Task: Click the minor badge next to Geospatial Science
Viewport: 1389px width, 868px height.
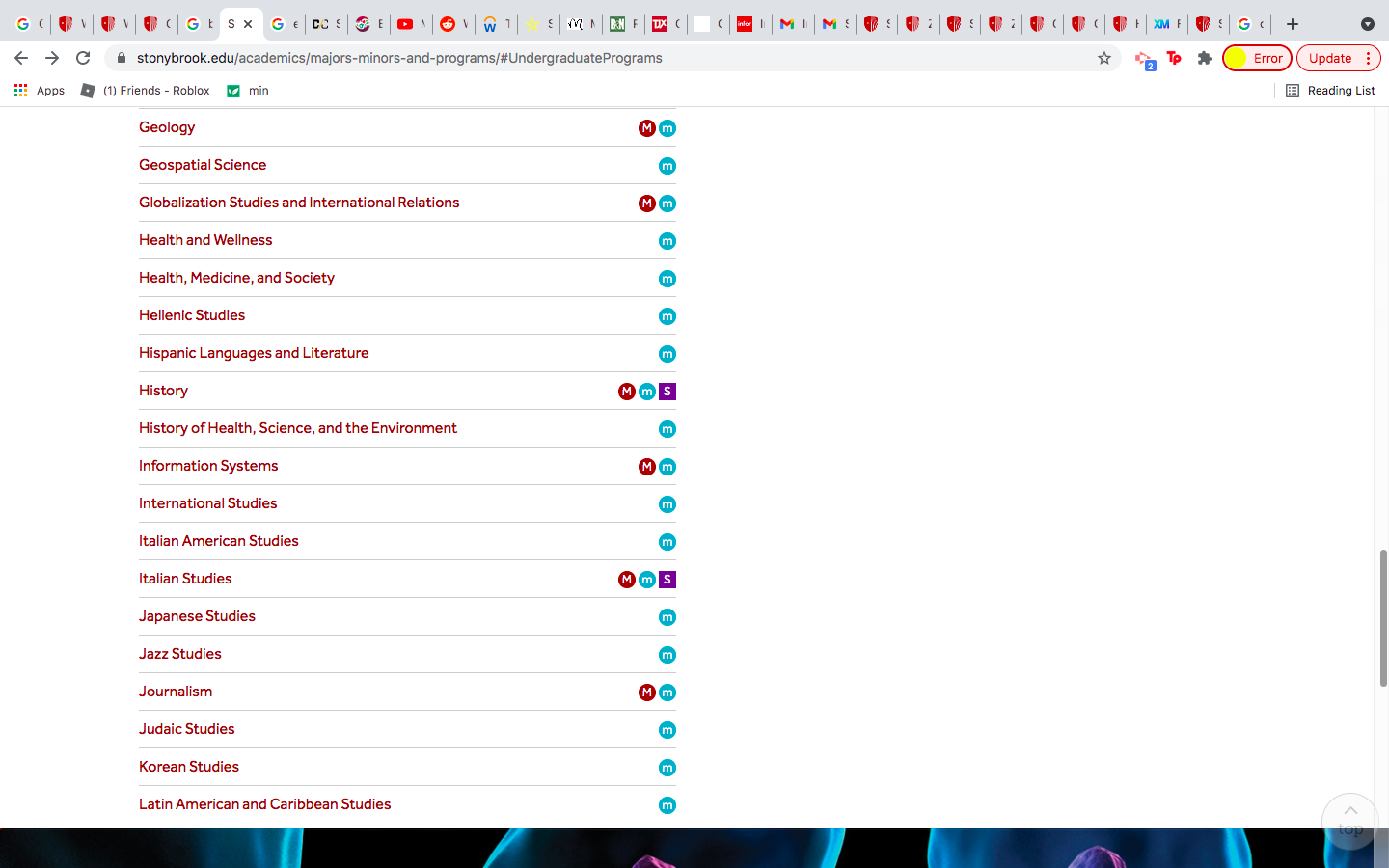Action: [x=667, y=166]
